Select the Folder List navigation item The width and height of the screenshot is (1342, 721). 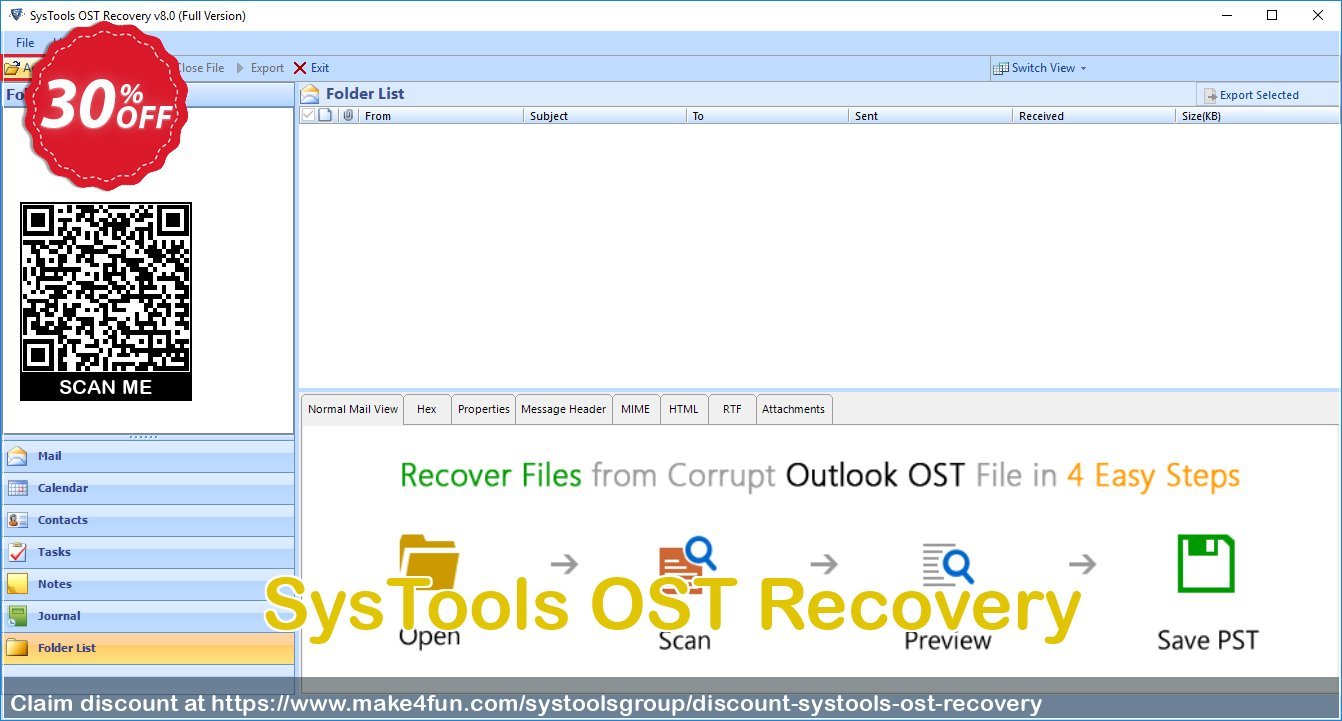tap(148, 648)
